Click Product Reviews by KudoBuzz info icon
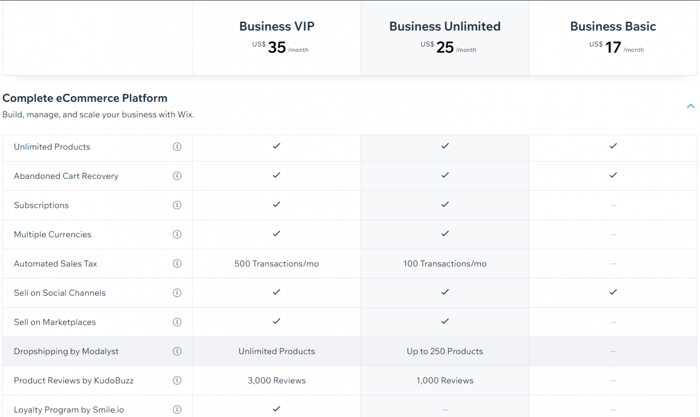The width and height of the screenshot is (700, 417). 177,380
